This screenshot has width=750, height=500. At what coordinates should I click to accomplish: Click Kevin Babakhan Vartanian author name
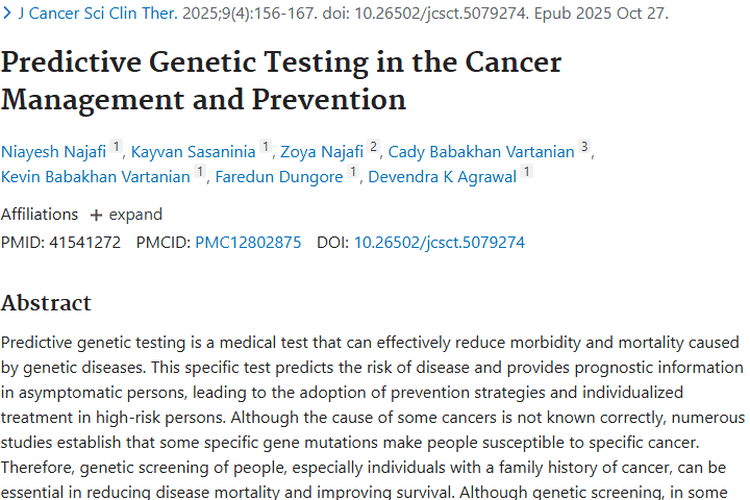pos(96,177)
